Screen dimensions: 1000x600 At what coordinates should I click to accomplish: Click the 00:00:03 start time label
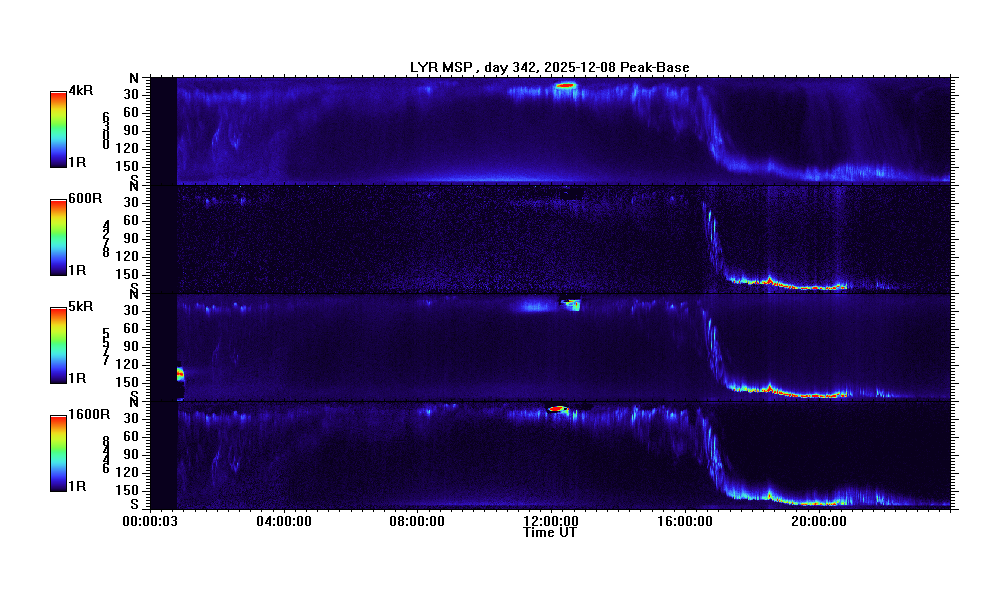[150, 521]
